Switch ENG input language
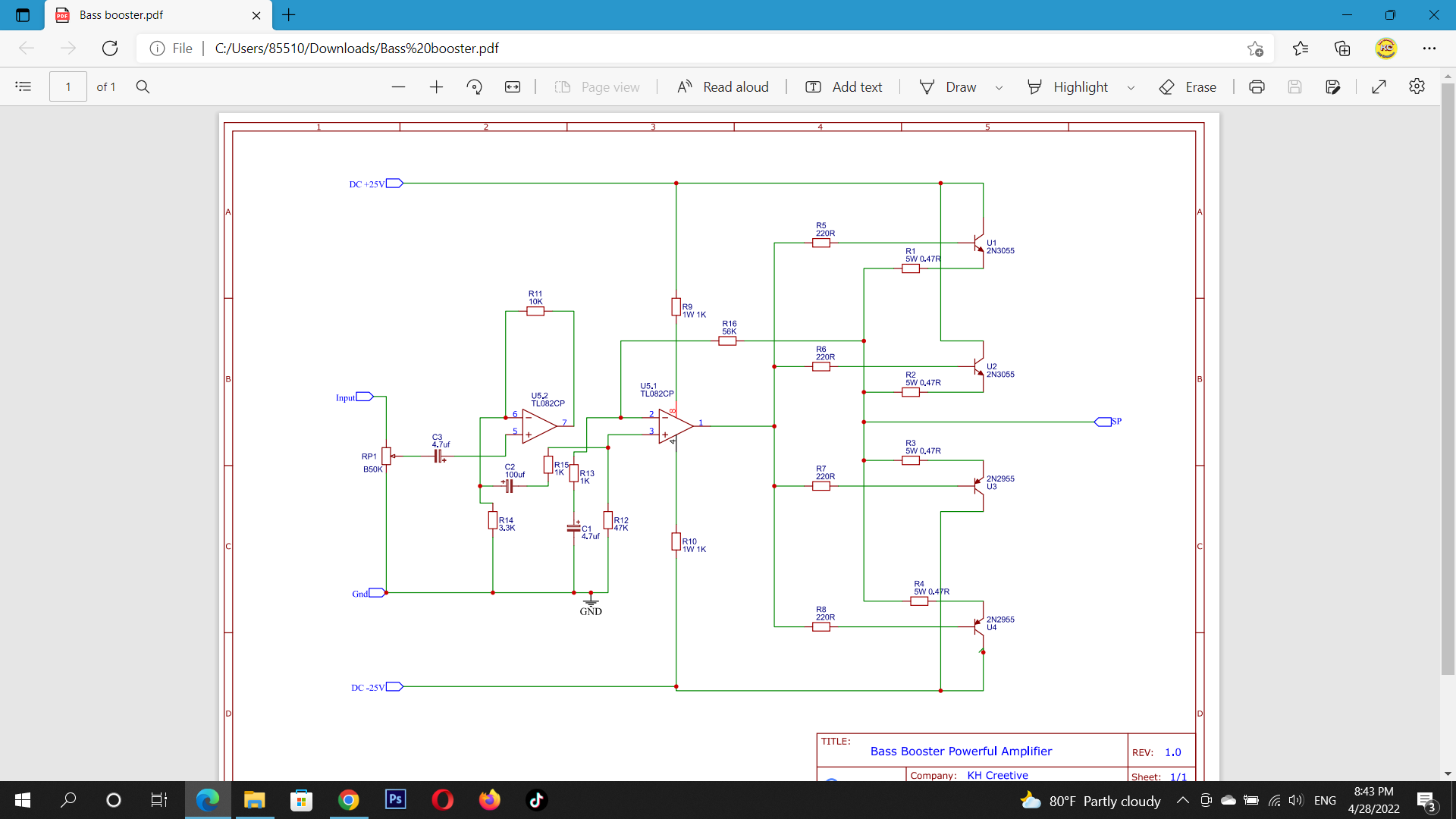Screen dimensions: 1456x819 [x=1325, y=800]
